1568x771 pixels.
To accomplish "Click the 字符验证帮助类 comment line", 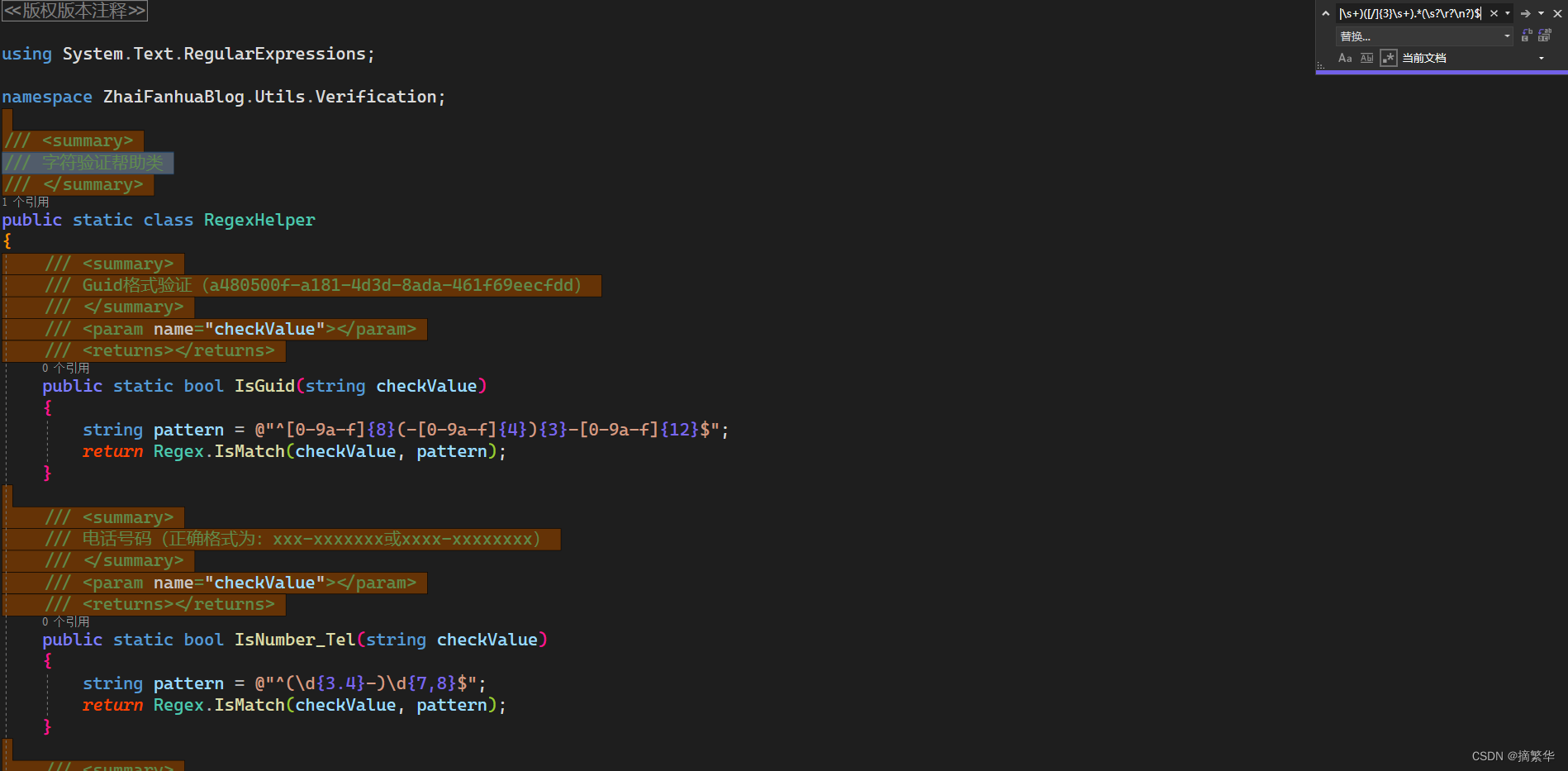I will pyautogui.click(x=88, y=163).
